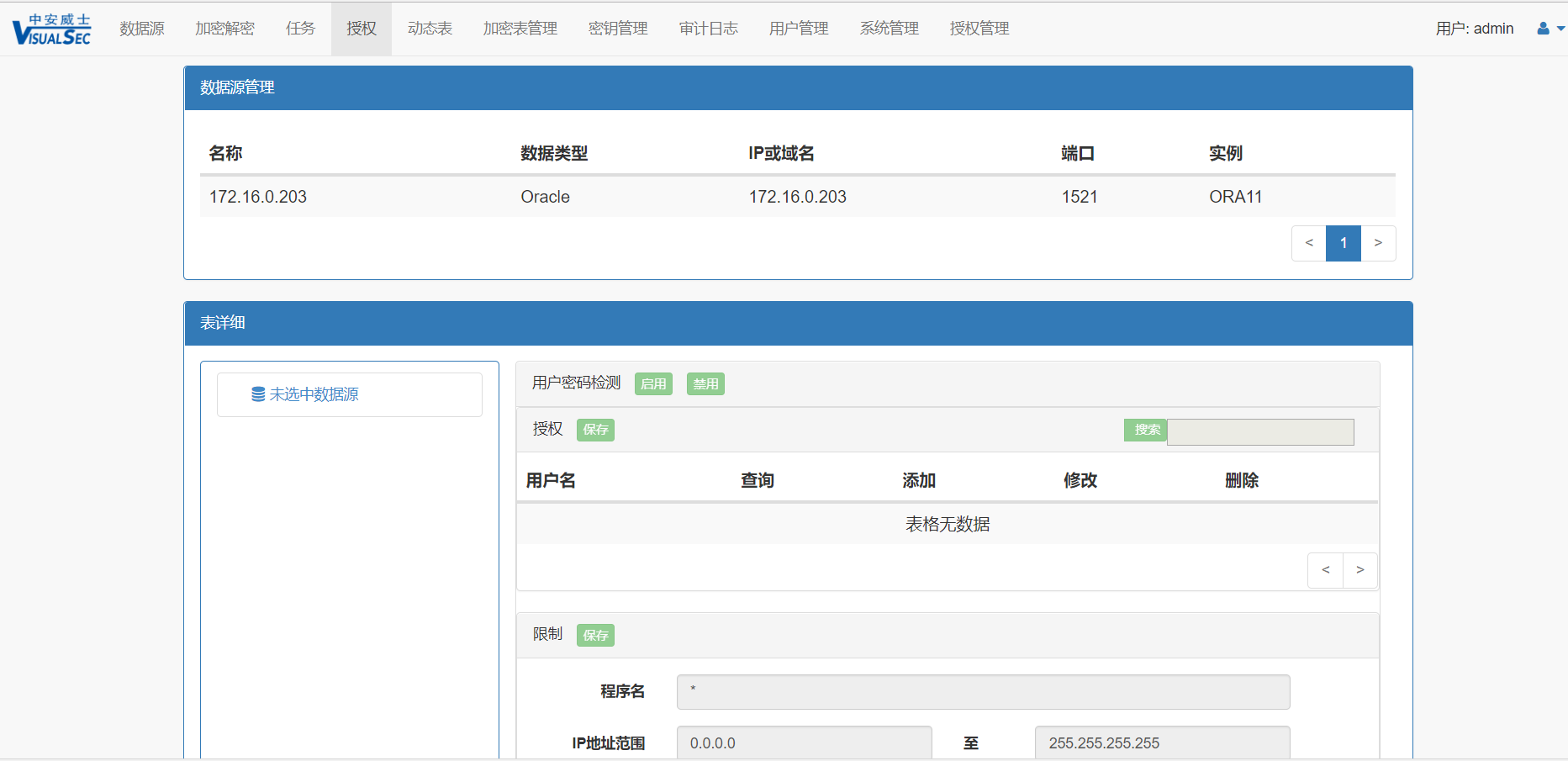Click the 表格无数据 empty row
Viewport: 1568px width, 761px height.
point(948,524)
